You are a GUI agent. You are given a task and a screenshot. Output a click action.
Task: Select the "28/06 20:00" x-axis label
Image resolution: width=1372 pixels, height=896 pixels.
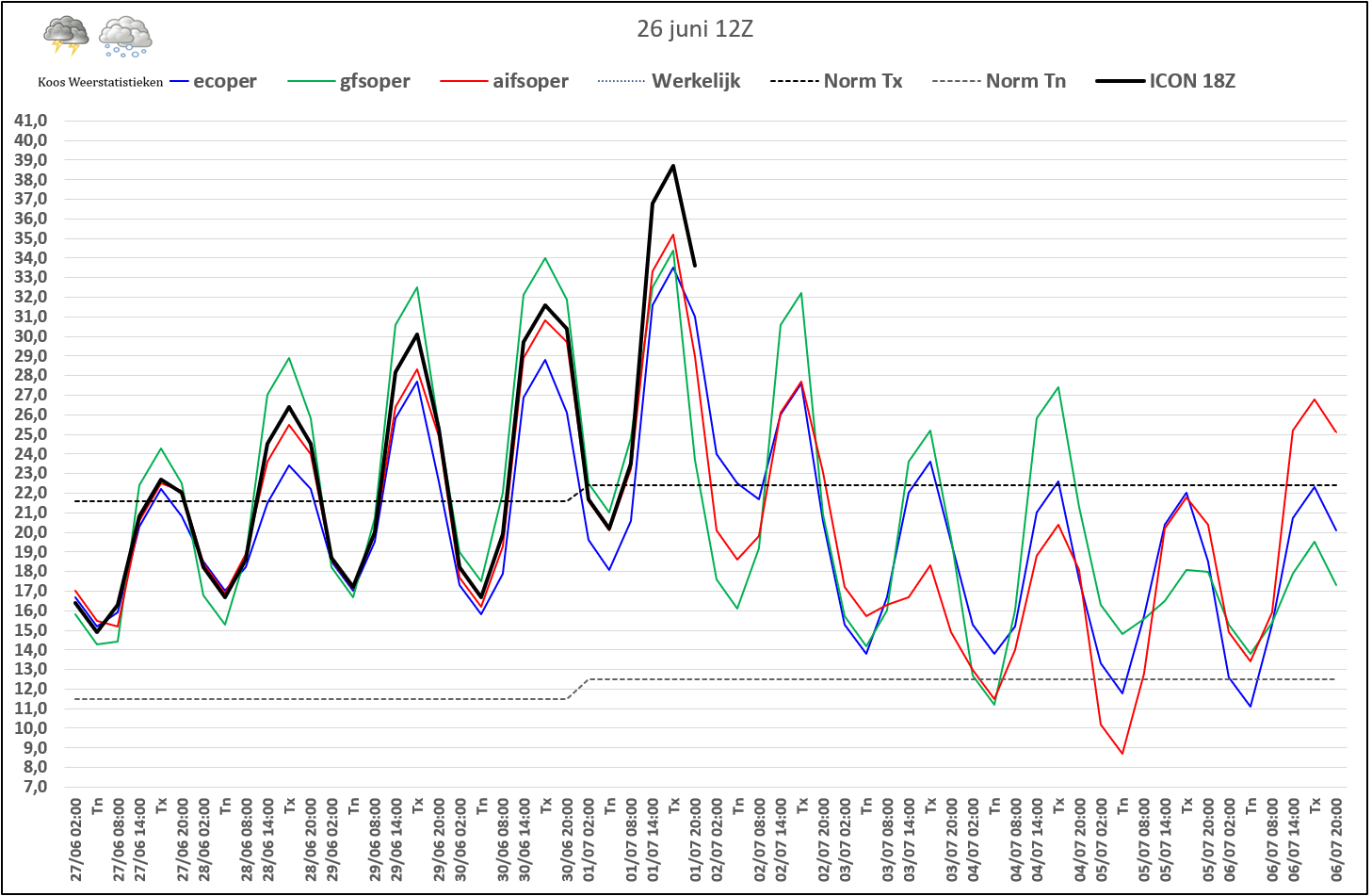point(311,840)
